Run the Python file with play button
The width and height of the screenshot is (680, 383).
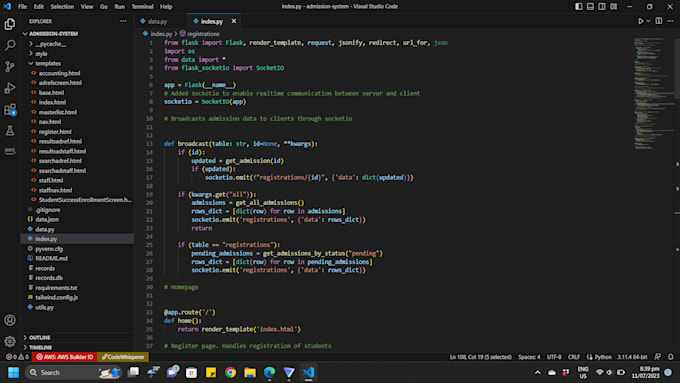pos(641,21)
